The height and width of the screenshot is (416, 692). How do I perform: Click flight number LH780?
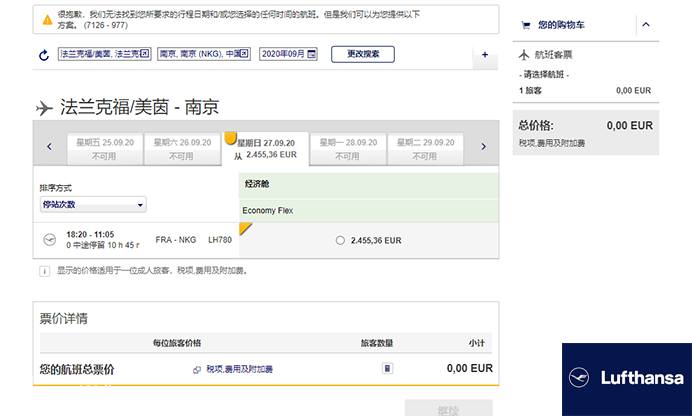tap(220, 240)
